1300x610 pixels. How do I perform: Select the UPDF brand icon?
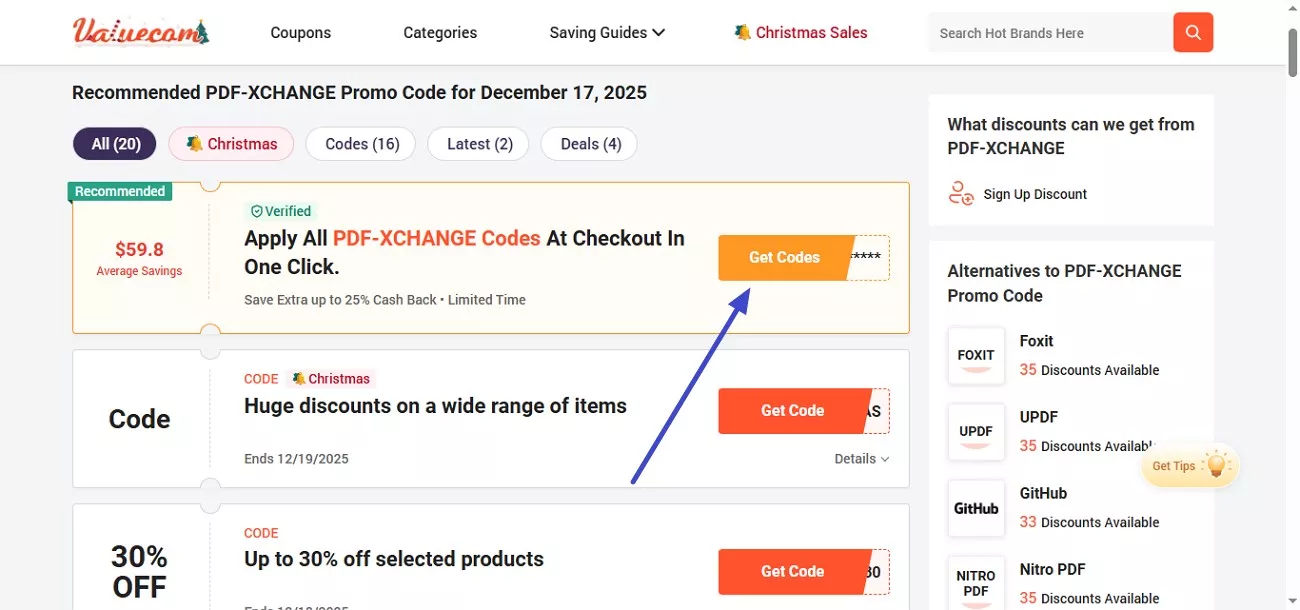[x=975, y=432]
